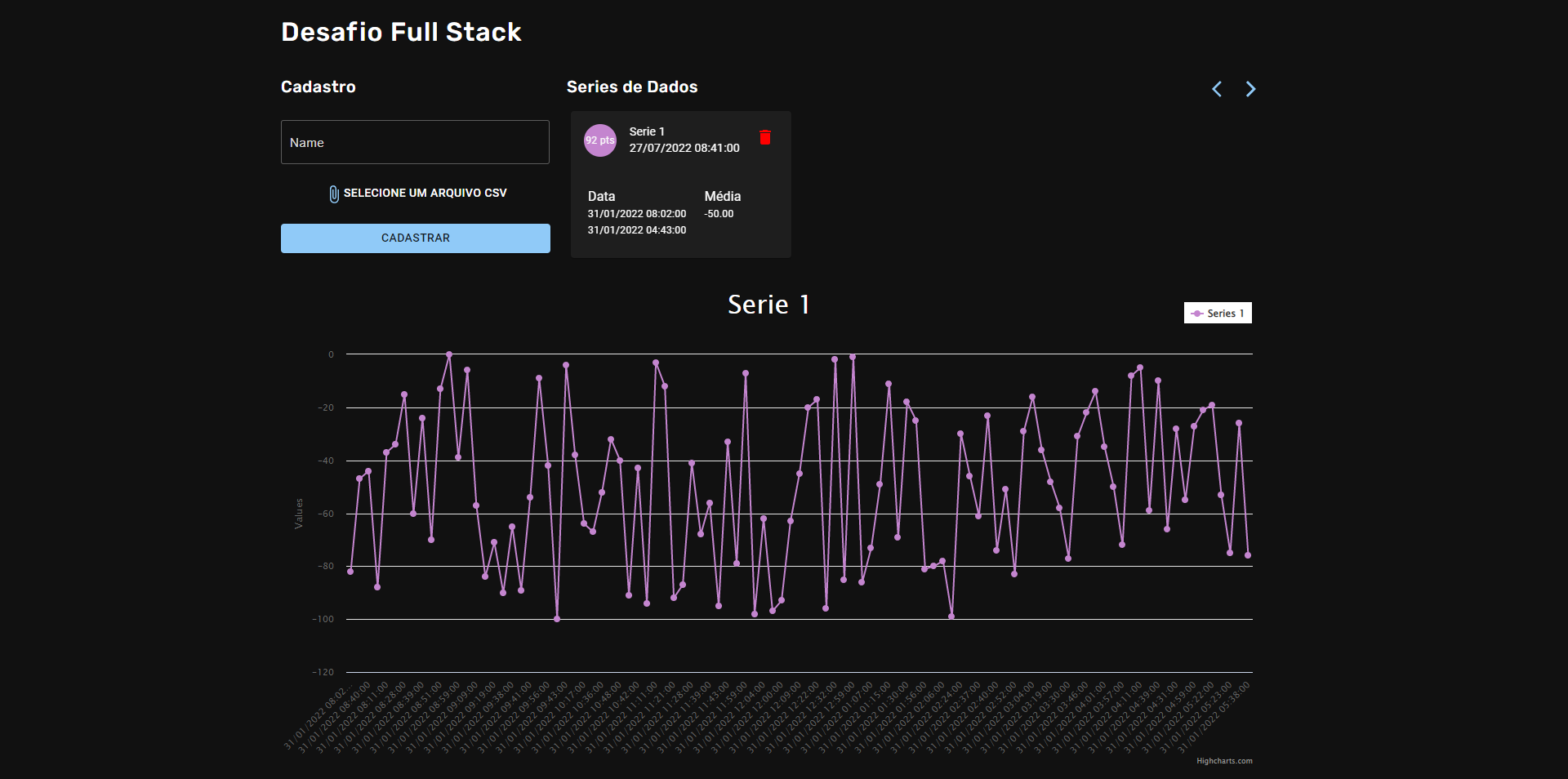
Task: Click the red trash icon for Serie 1
Action: (765, 137)
